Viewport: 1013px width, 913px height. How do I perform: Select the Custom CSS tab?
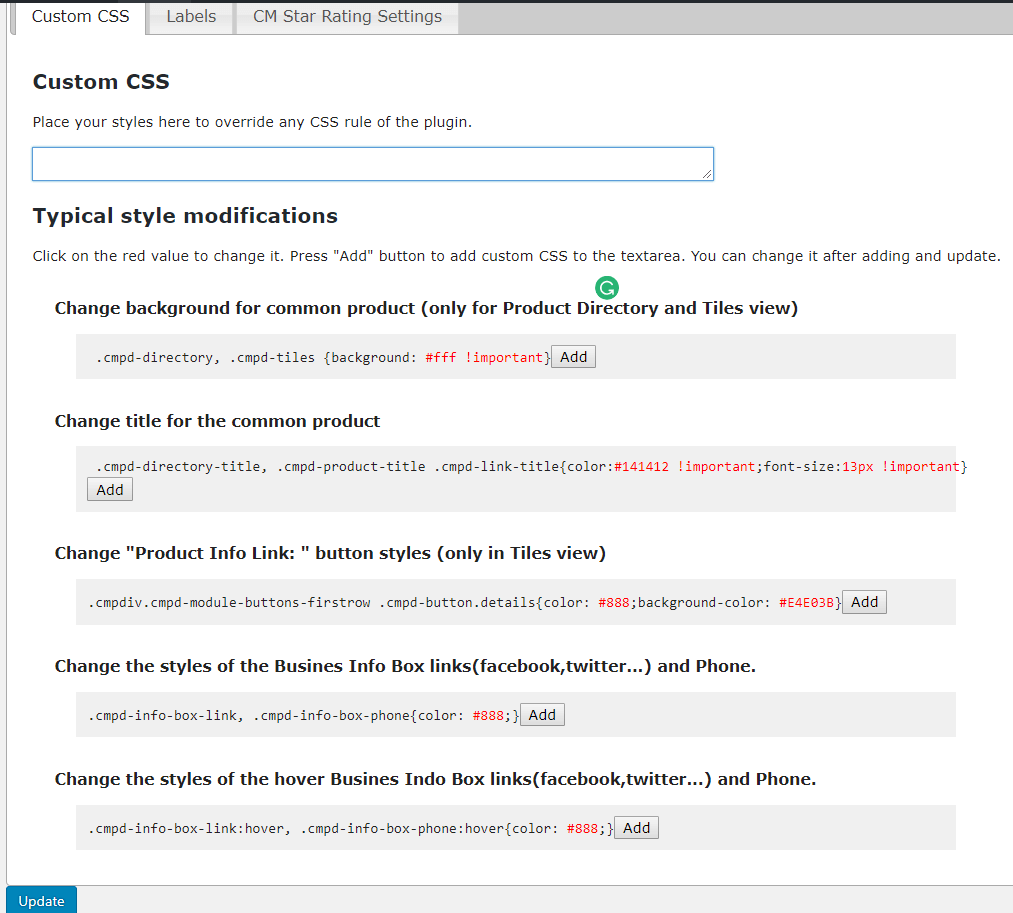pyautogui.click(x=80, y=17)
